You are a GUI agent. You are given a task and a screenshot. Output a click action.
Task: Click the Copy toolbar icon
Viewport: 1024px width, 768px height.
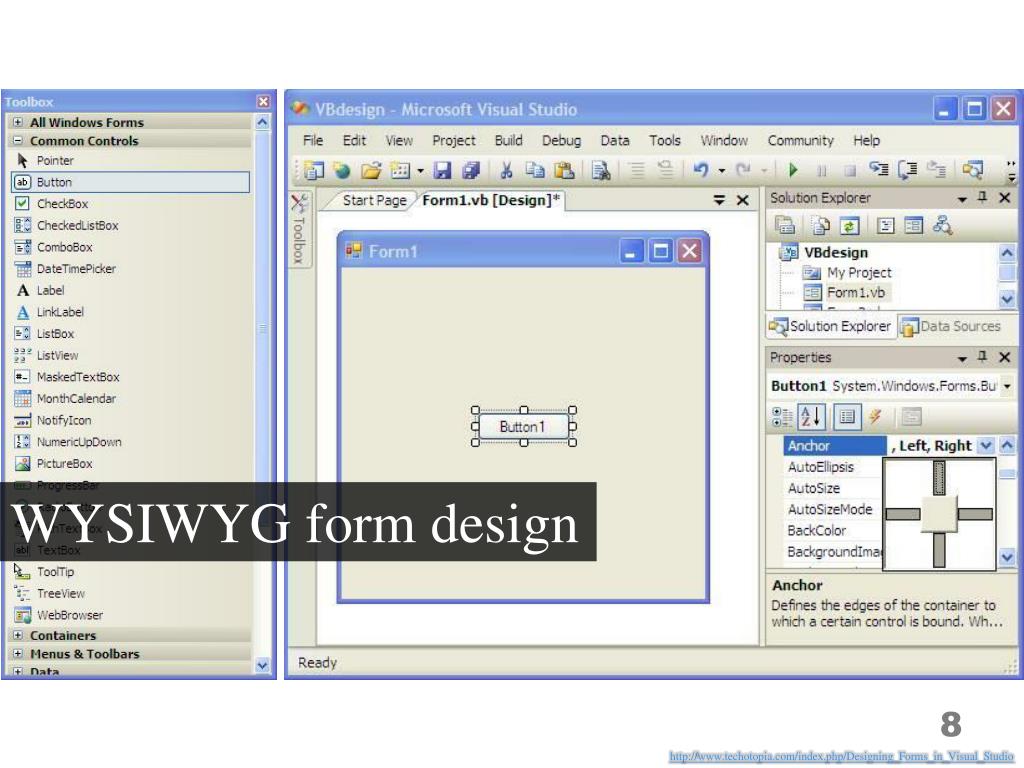pyautogui.click(x=536, y=170)
